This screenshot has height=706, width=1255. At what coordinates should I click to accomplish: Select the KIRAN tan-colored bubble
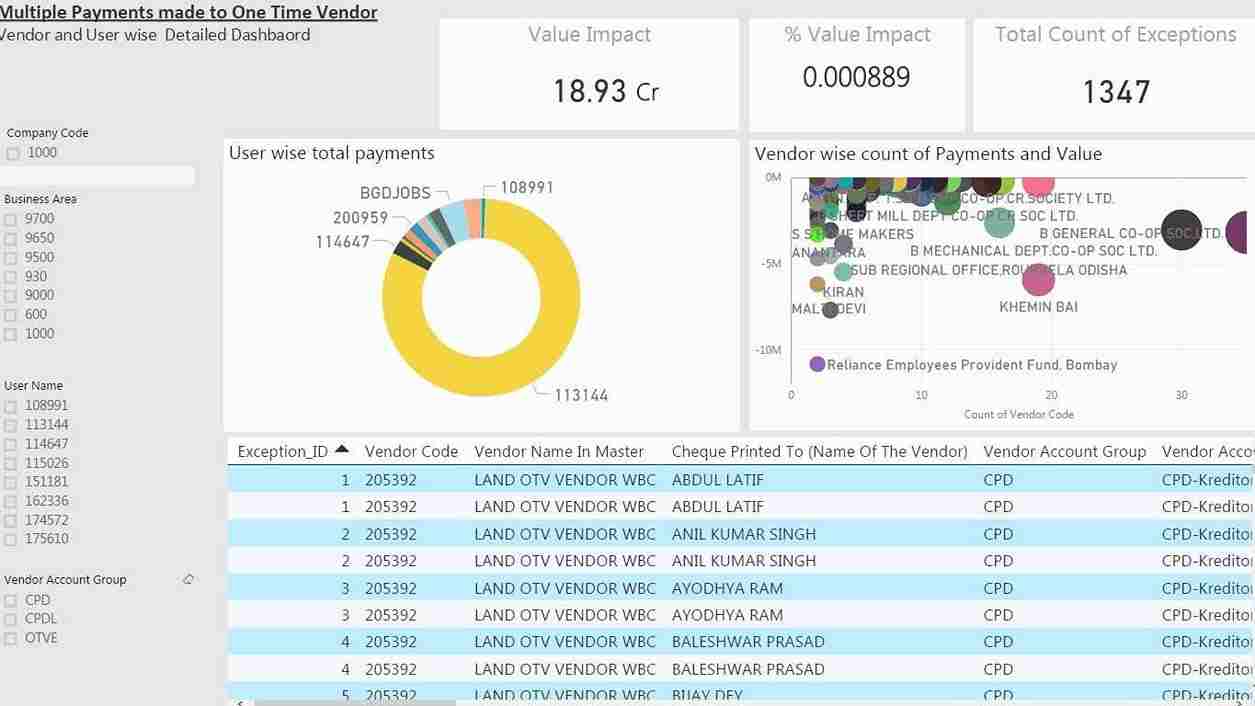[817, 284]
